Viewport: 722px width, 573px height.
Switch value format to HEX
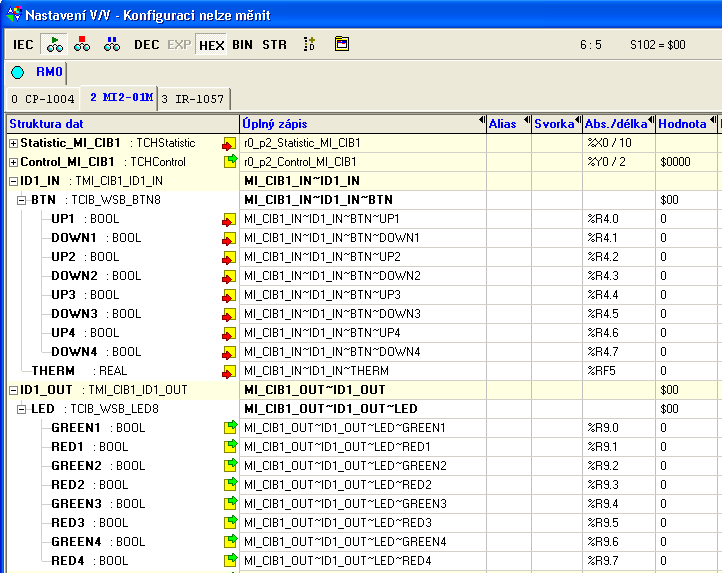click(211, 45)
